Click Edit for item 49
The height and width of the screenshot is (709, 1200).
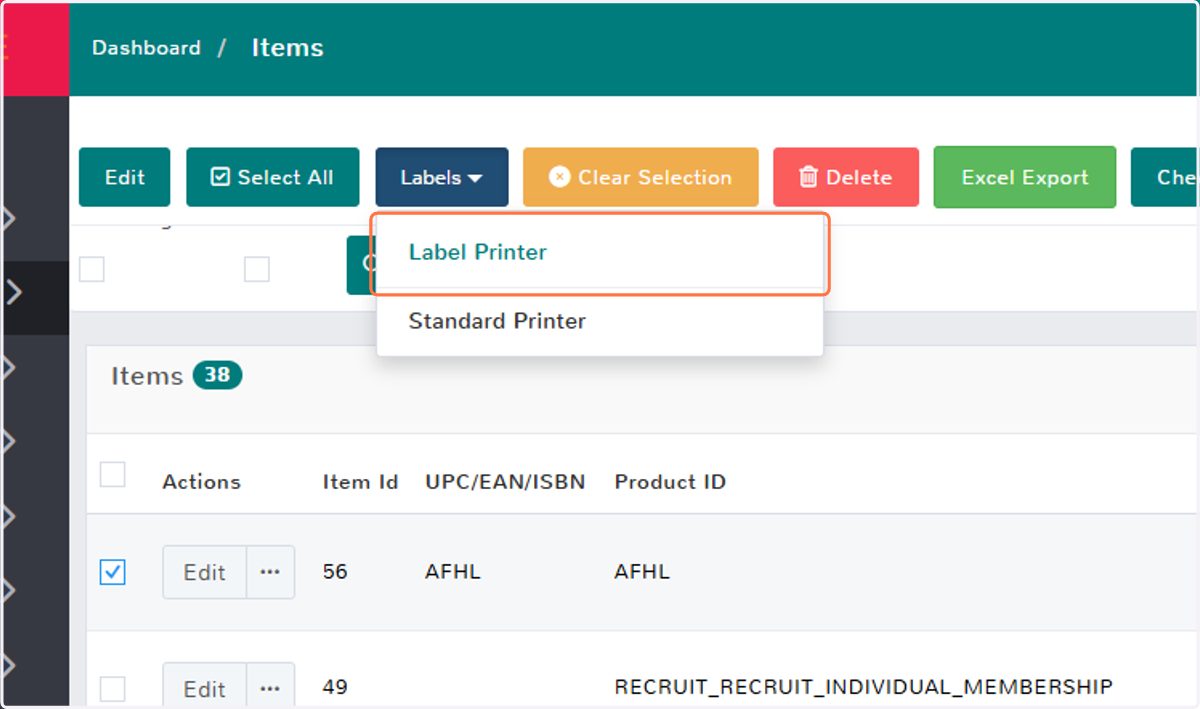pos(204,688)
